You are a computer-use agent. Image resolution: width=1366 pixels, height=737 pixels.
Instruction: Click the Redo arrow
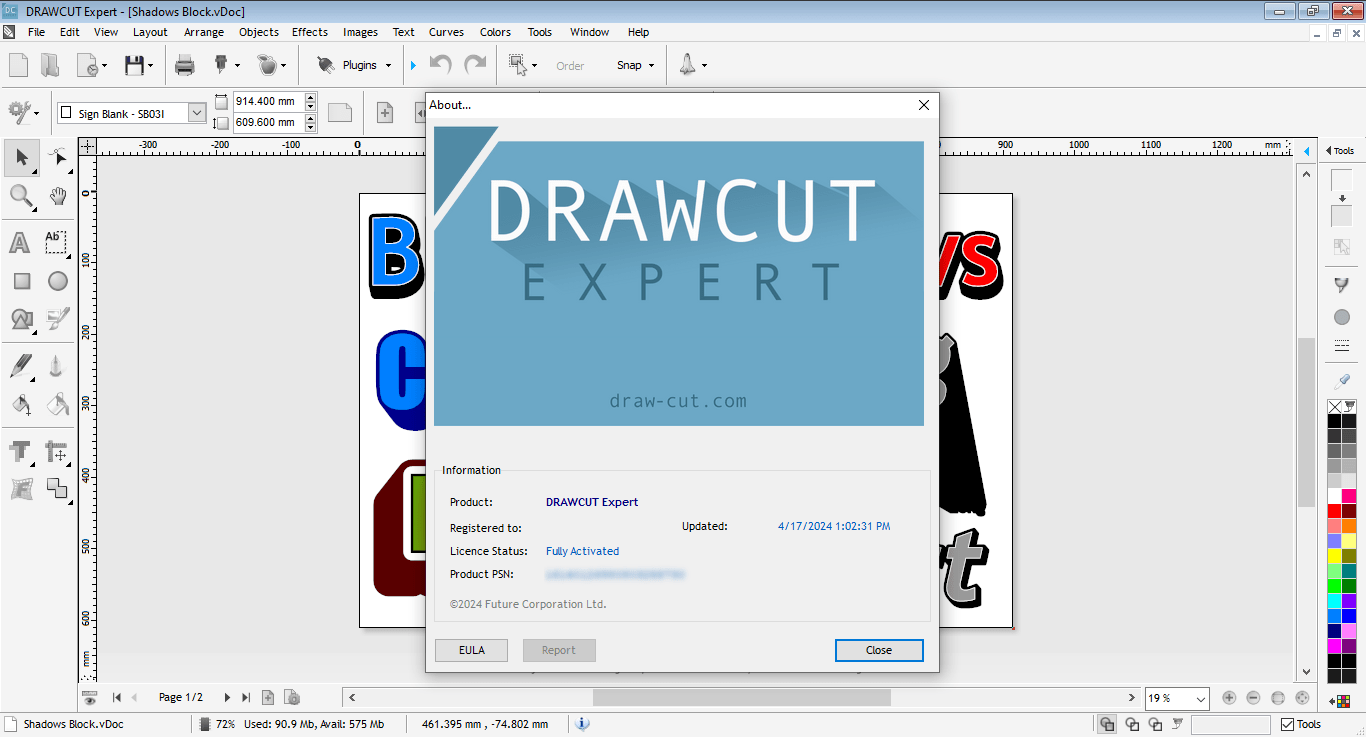(475, 65)
